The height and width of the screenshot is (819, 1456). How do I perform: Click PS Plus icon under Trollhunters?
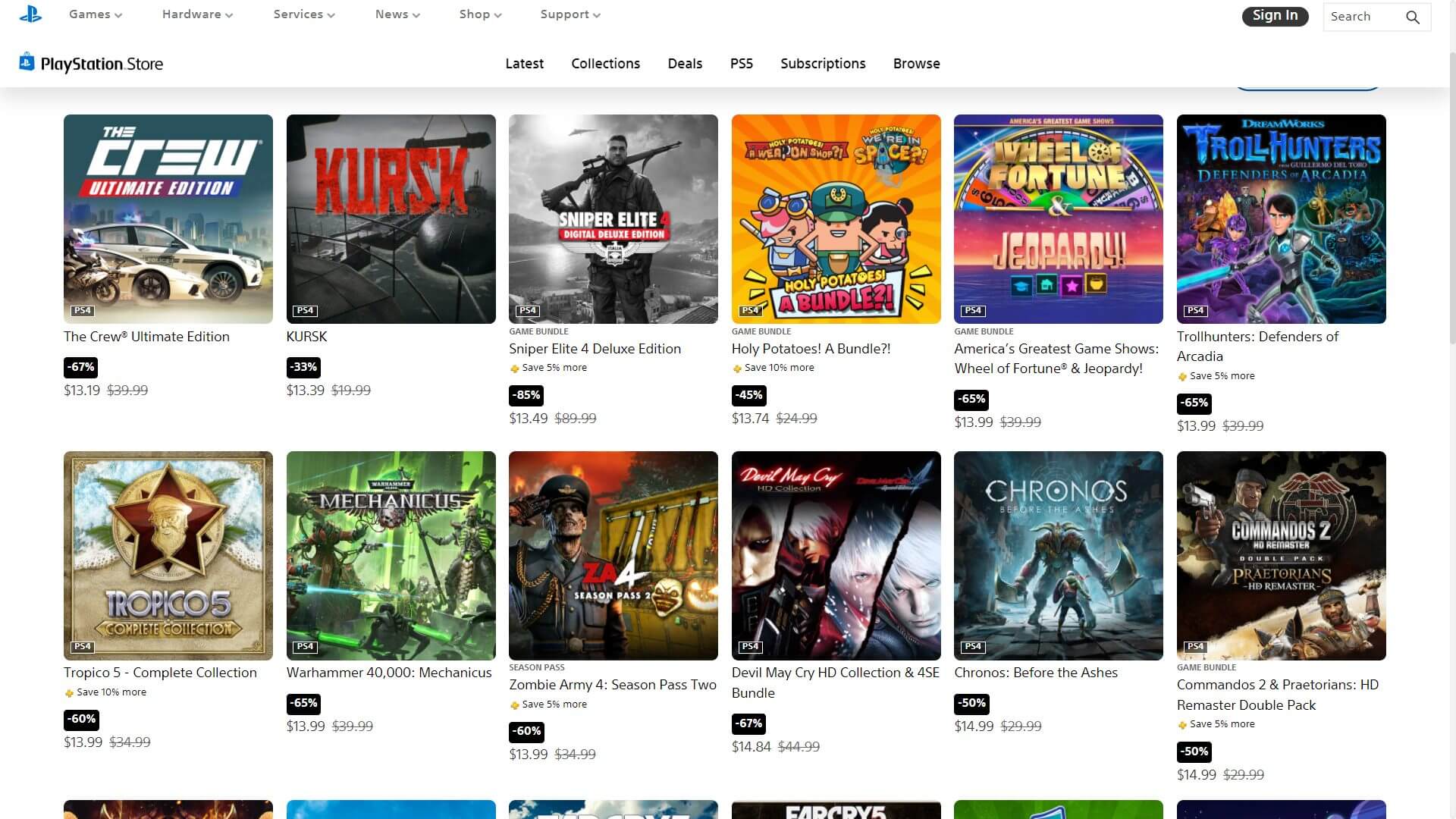(1182, 377)
